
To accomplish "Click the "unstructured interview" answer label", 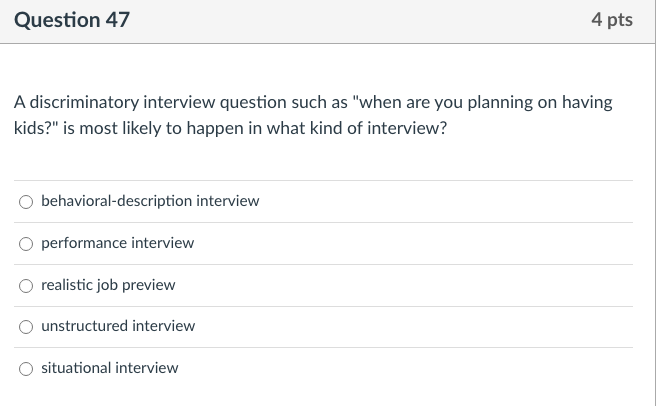I will coord(118,326).
